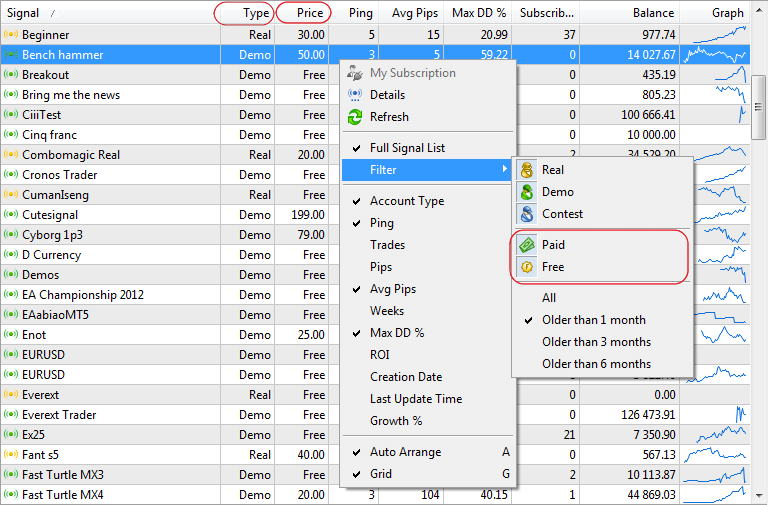769x505 pixels.
Task: Toggle the Avg Pips column option
Action: (428, 289)
